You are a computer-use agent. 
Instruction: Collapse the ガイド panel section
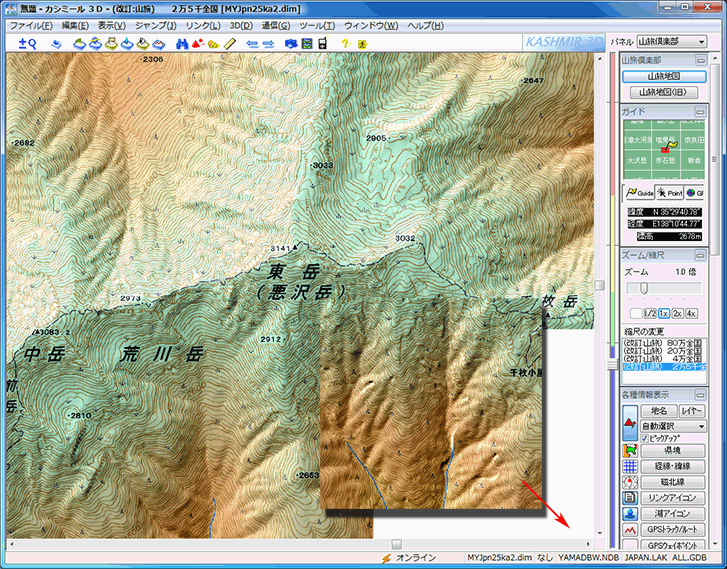698,111
